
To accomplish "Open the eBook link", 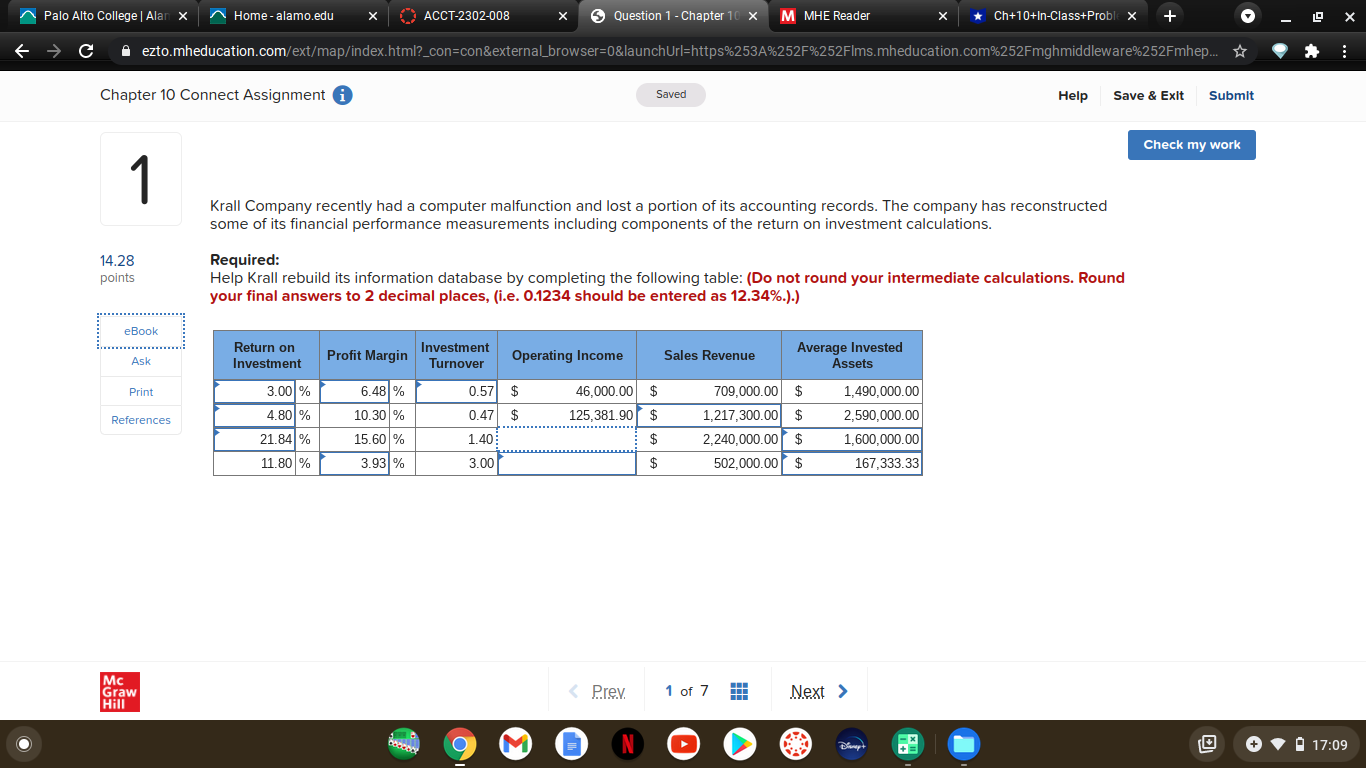I will [x=140, y=331].
